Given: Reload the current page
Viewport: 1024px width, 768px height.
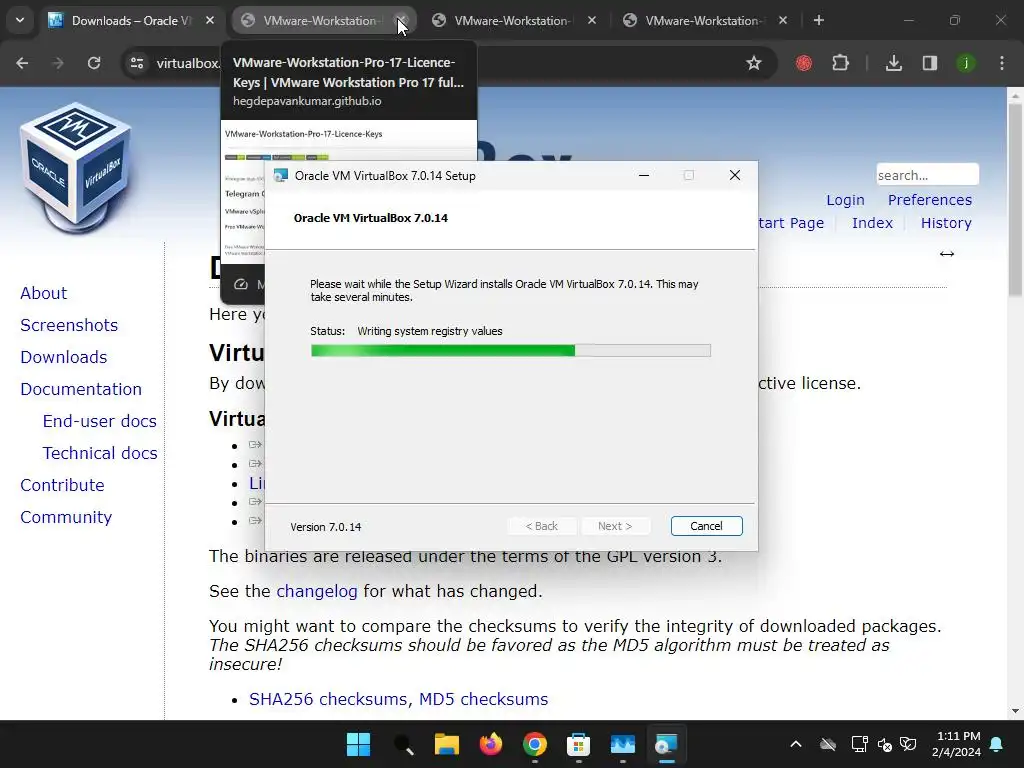Looking at the screenshot, I should (94, 63).
